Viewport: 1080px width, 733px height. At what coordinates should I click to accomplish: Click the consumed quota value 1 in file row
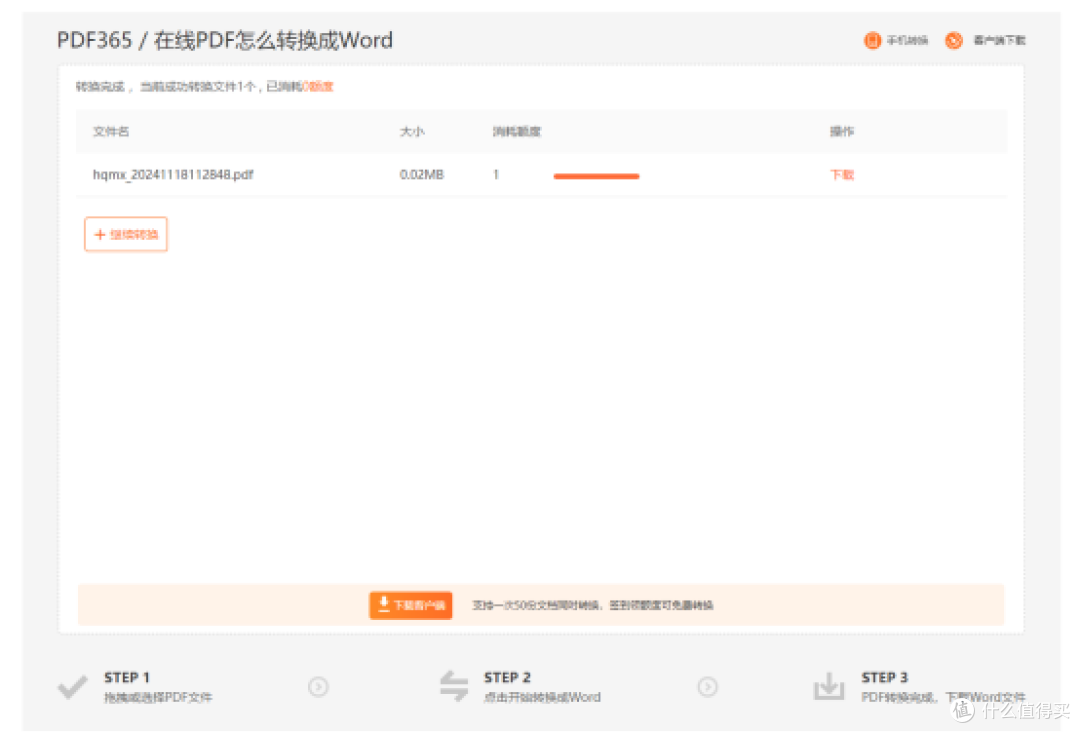pos(496,175)
